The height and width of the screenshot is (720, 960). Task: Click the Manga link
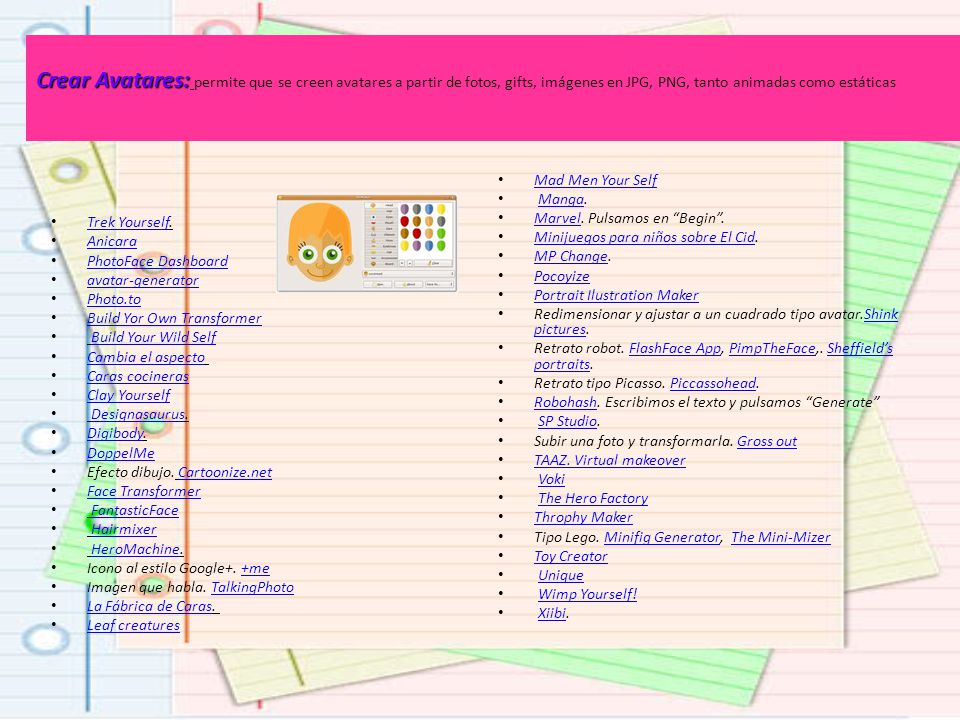[x=561, y=199]
